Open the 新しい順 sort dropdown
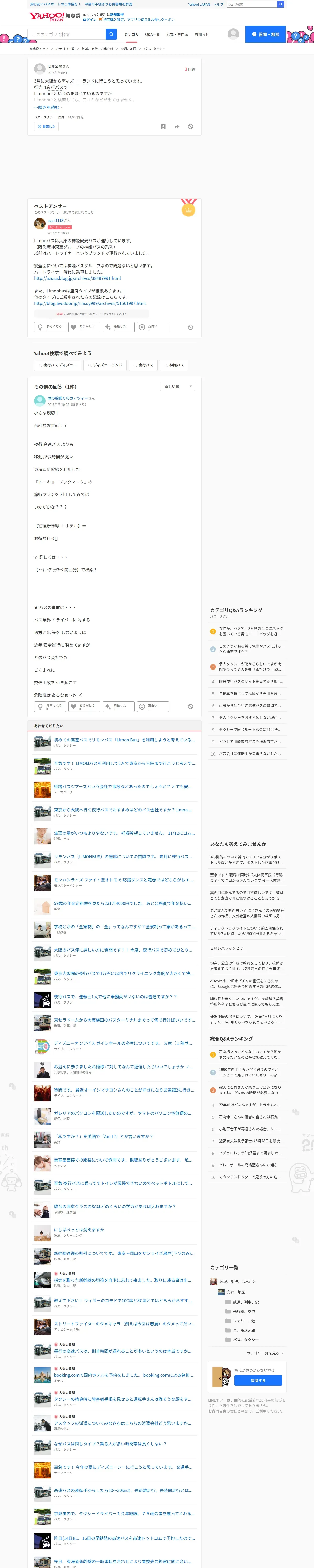Viewport: 314px width, 1568px height. pos(177,387)
